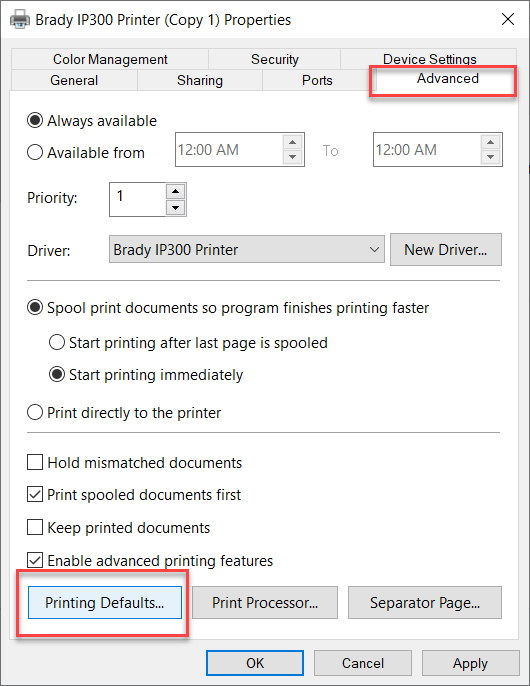530x686 pixels.
Task: Open the Ports tab
Action: click(317, 80)
